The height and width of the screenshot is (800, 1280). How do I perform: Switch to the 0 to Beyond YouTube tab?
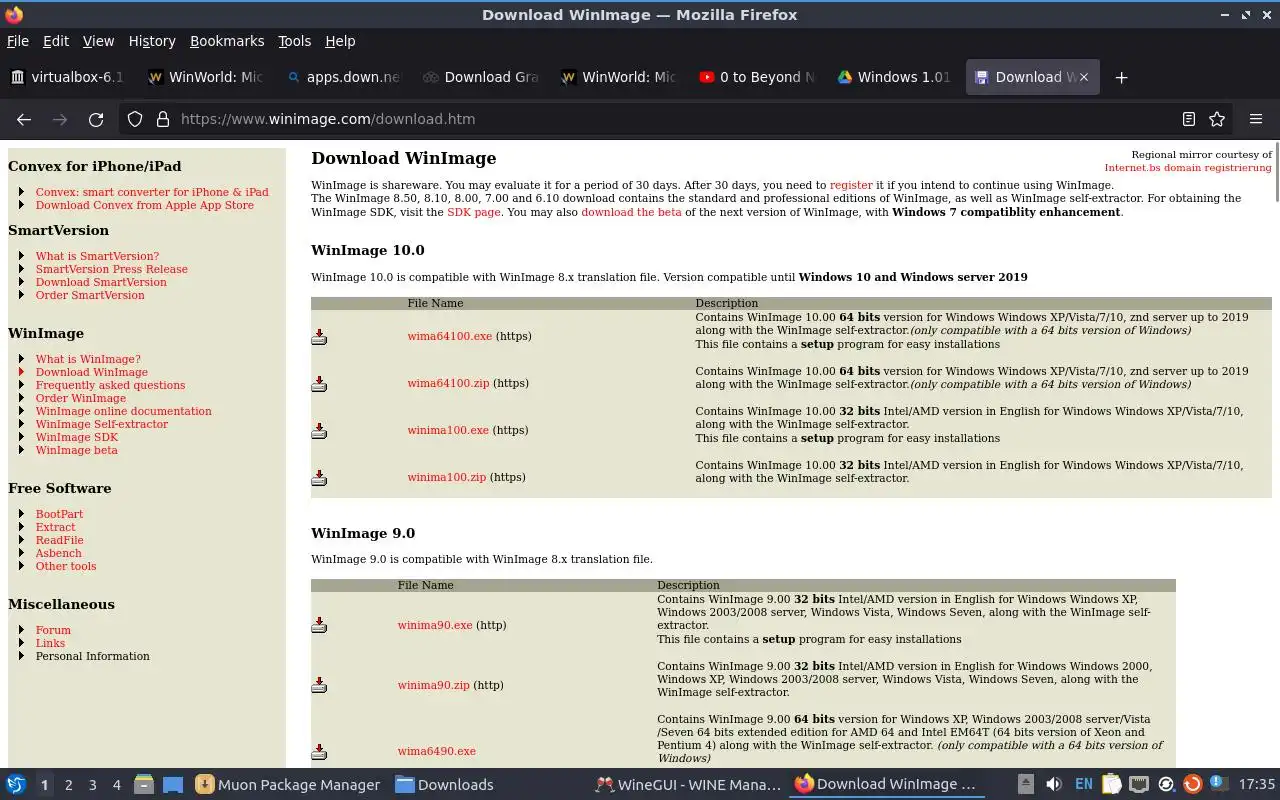(756, 77)
